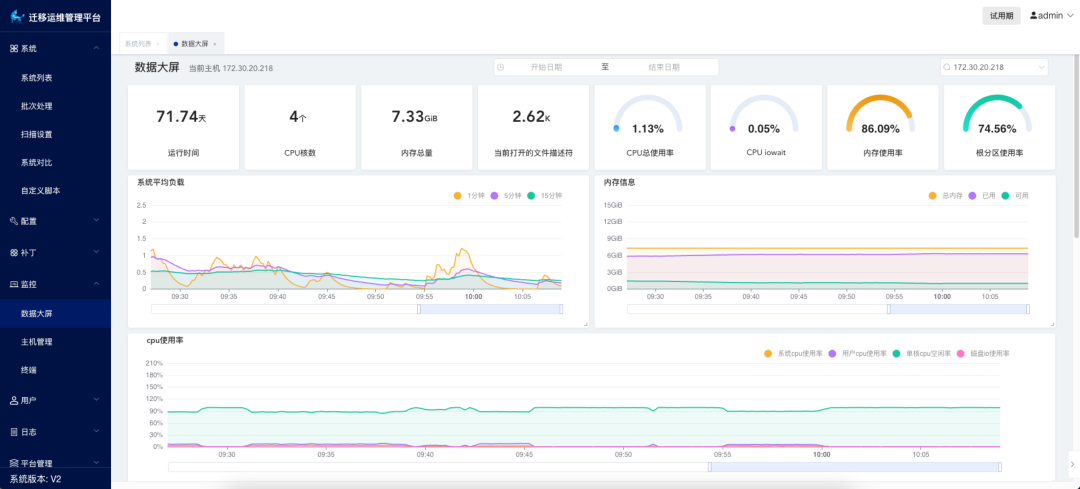Click the left zoom handle under the cpu使用率 chart
1080x489 pixels.
pos(709,467)
